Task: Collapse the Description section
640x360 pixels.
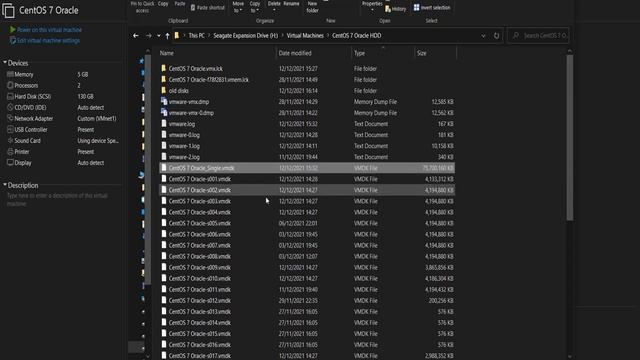Action: click(x=5, y=185)
